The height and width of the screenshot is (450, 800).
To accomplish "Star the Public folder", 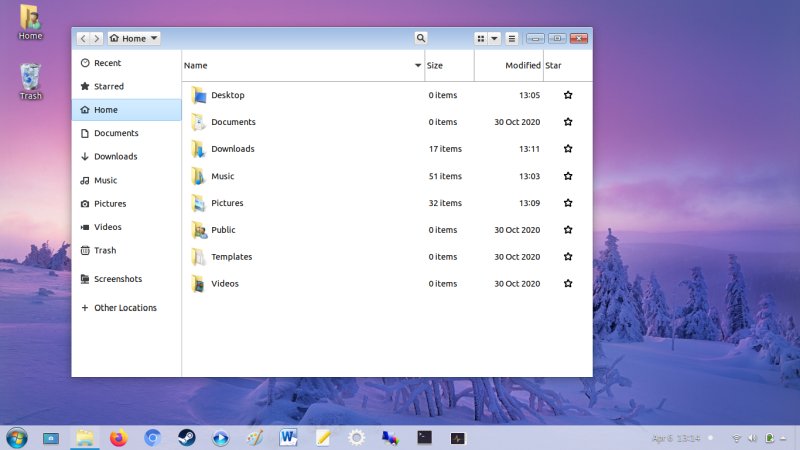I will [568, 230].
